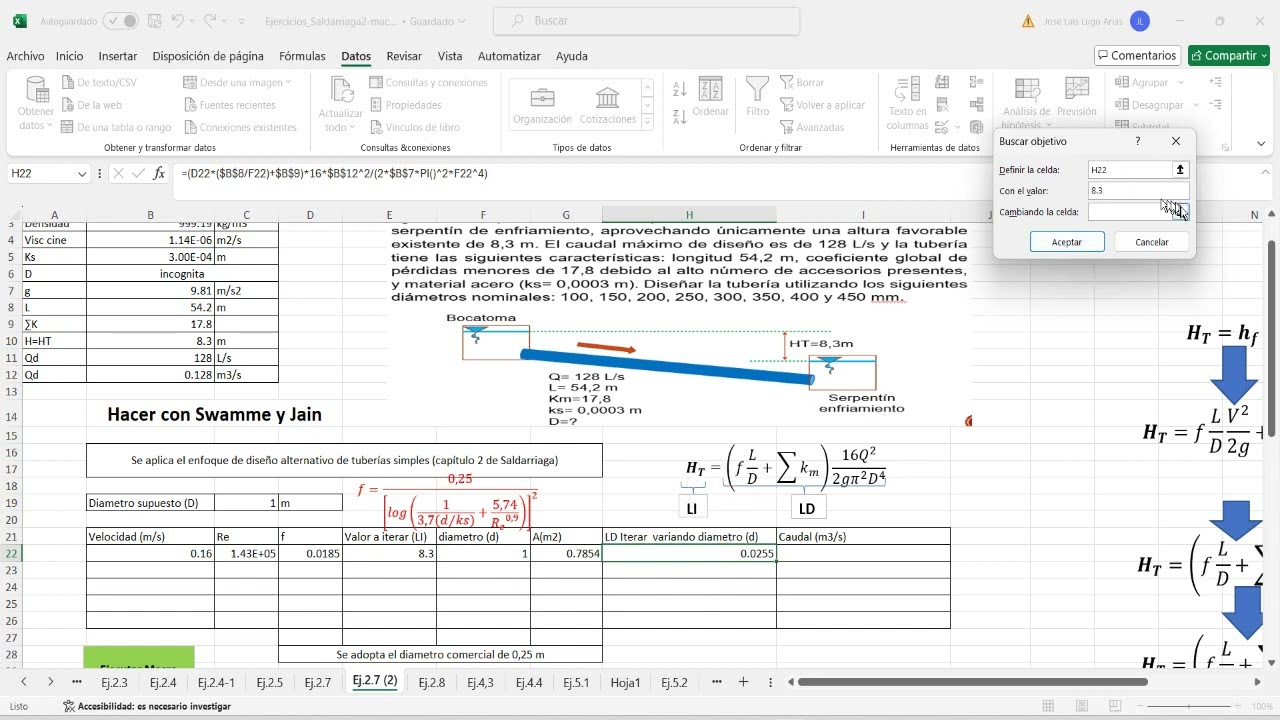
Task: Open the Revisar ribbon tab
Action: click(404, 56)
